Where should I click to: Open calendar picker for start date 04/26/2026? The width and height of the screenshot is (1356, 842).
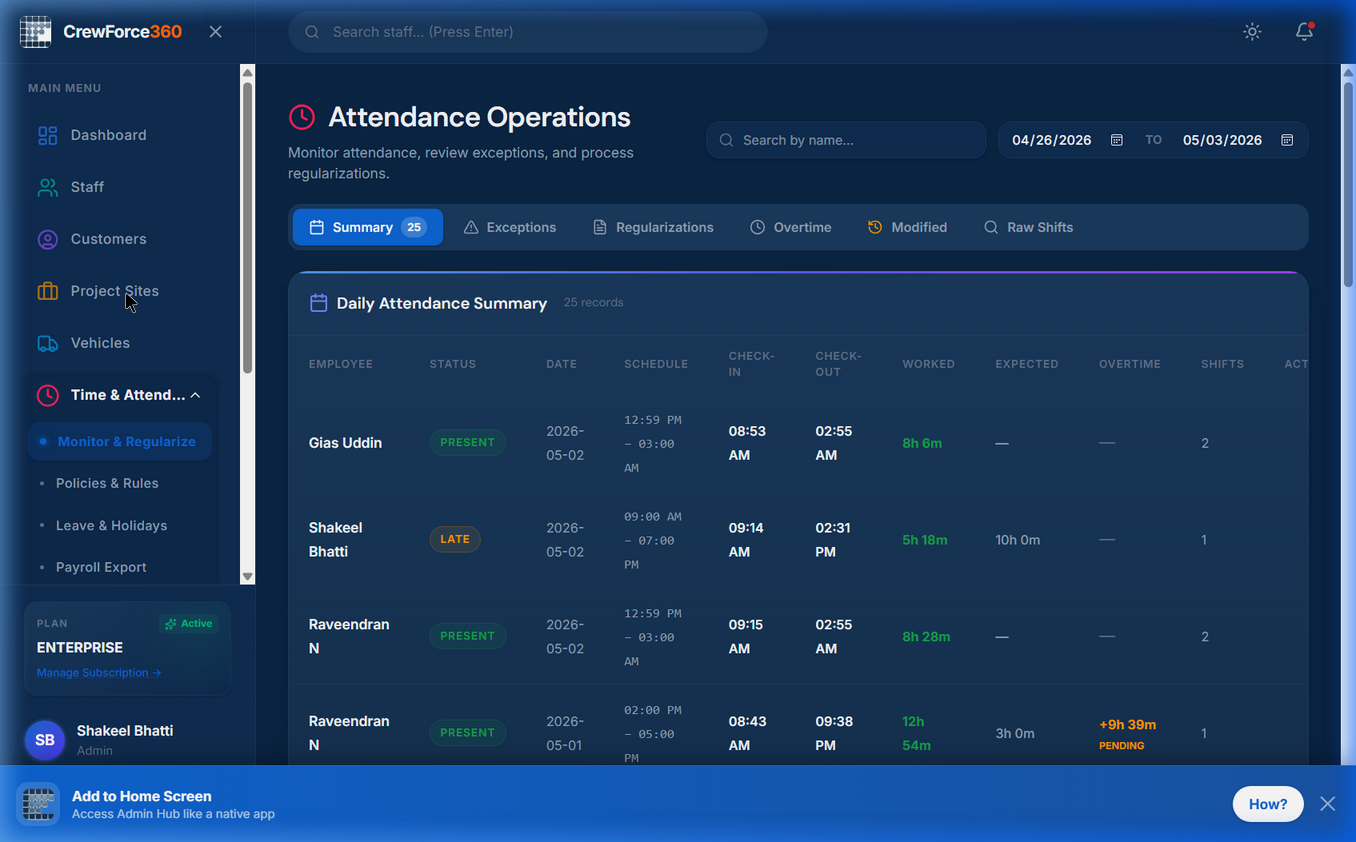1117,140
